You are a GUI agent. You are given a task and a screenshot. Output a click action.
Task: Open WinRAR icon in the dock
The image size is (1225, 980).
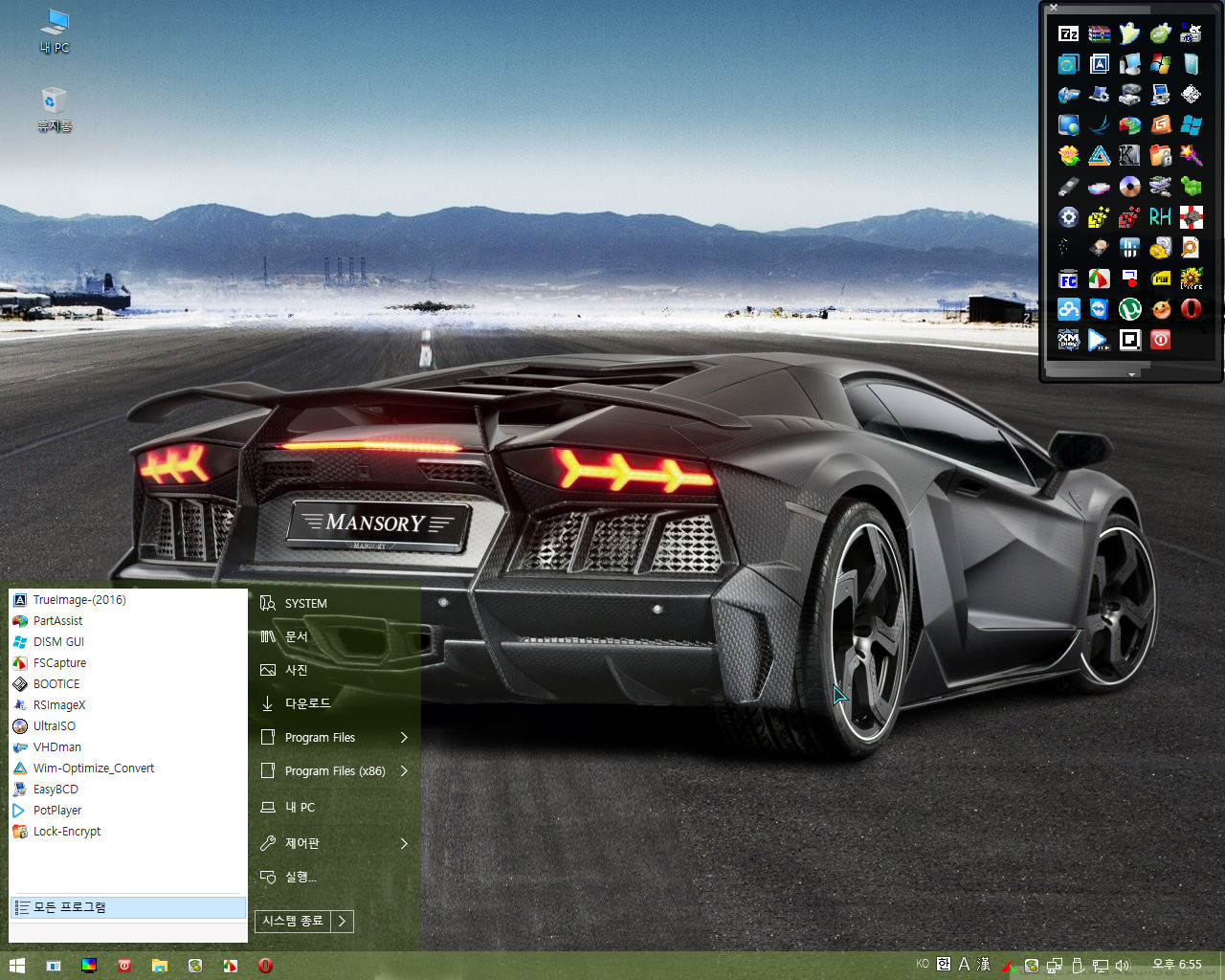1100,33
